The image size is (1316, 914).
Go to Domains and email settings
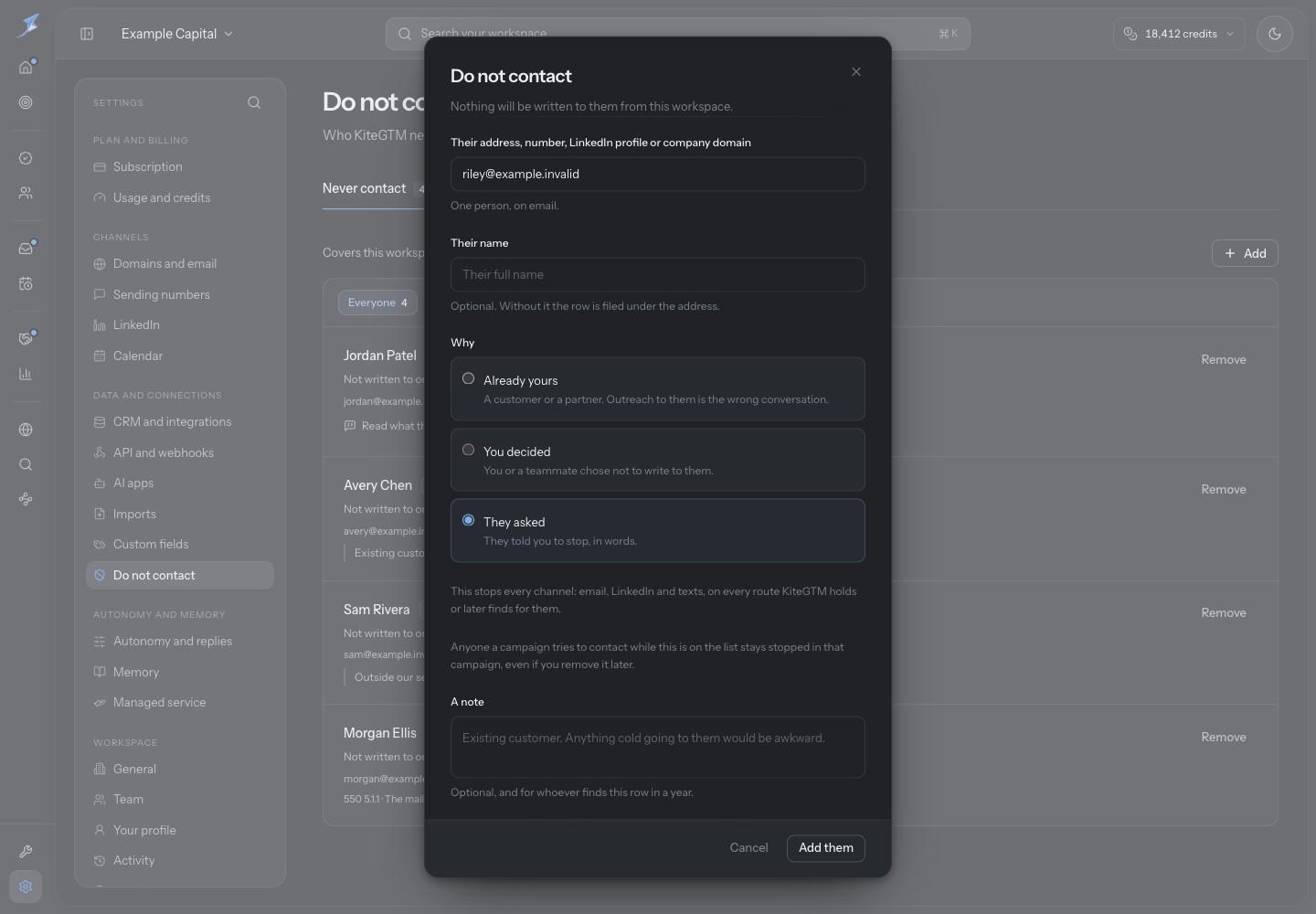coord(180,264)
